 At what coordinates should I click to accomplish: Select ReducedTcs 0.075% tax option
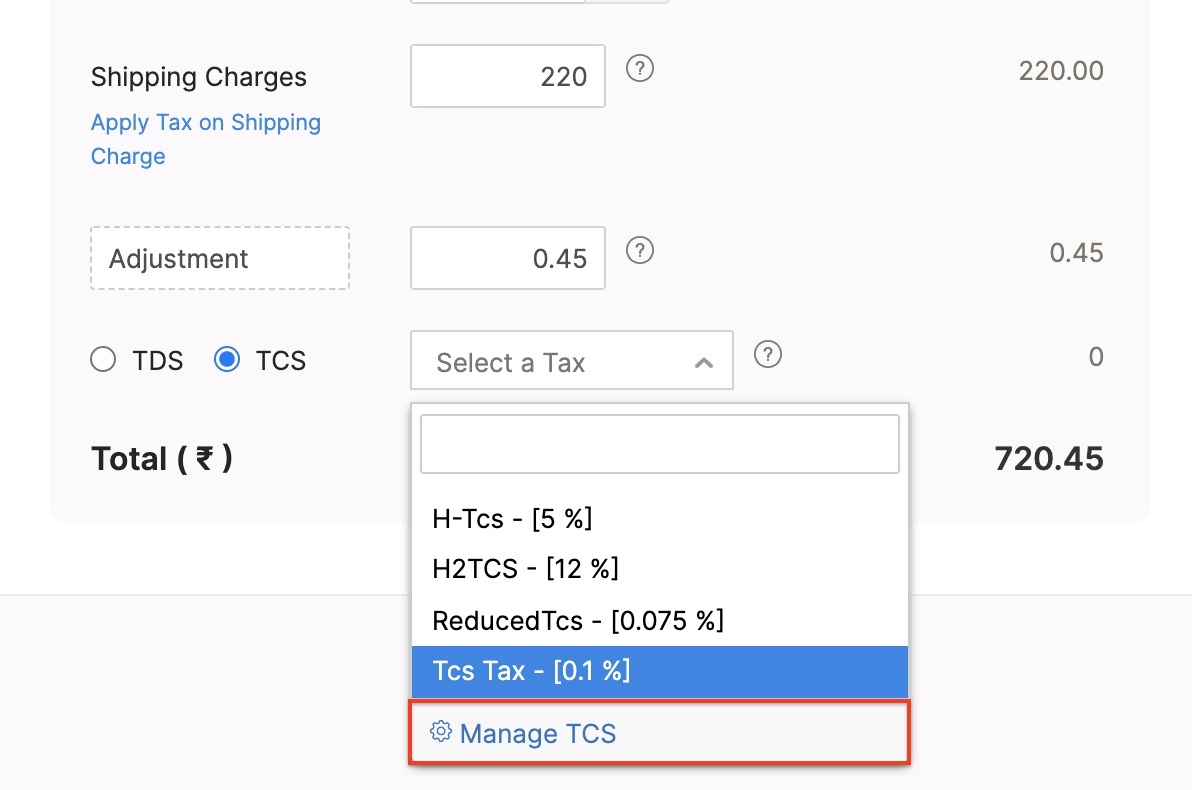click(576, 620)
